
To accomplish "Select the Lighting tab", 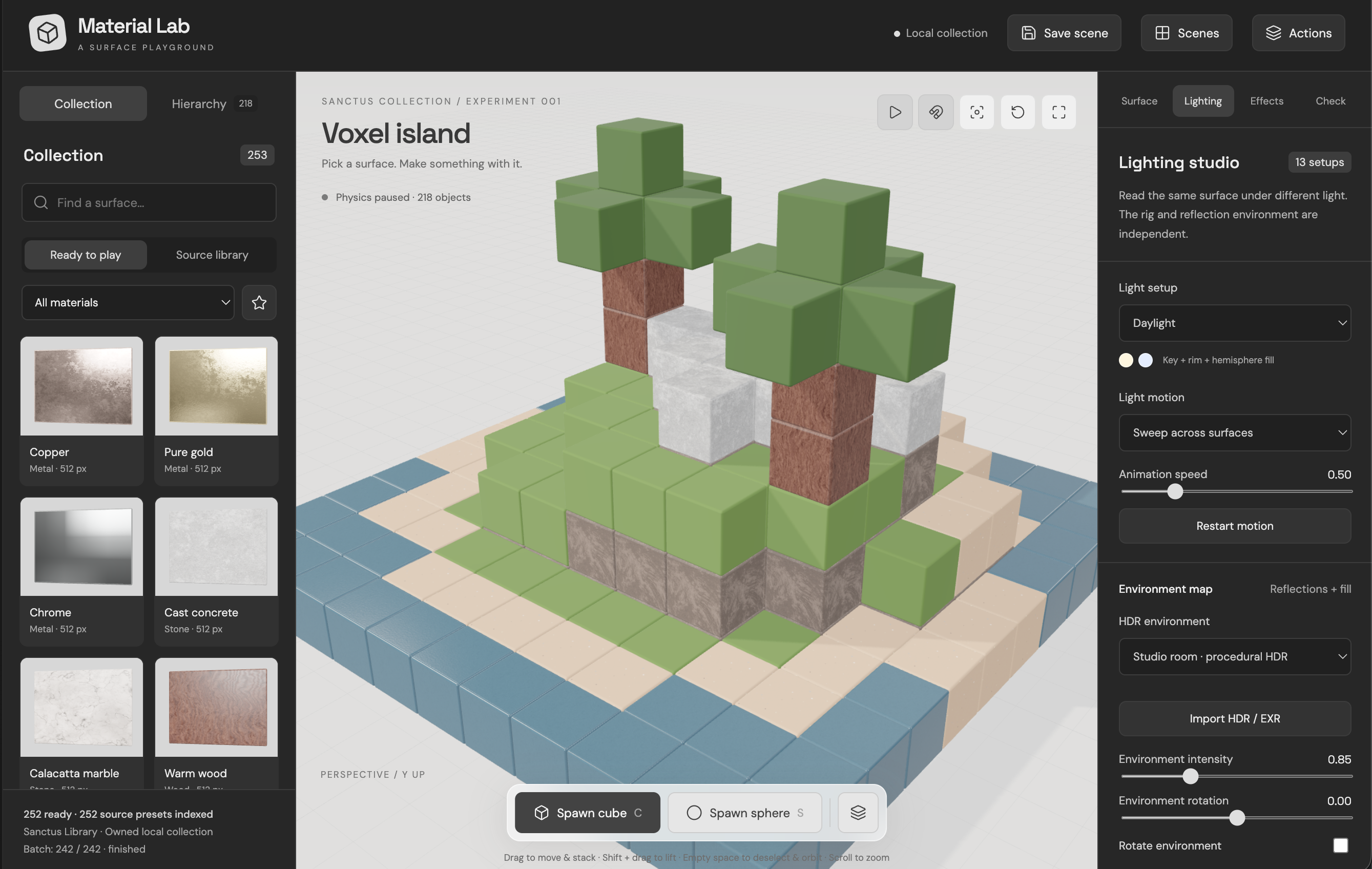I will click(x=1203, y=100).
